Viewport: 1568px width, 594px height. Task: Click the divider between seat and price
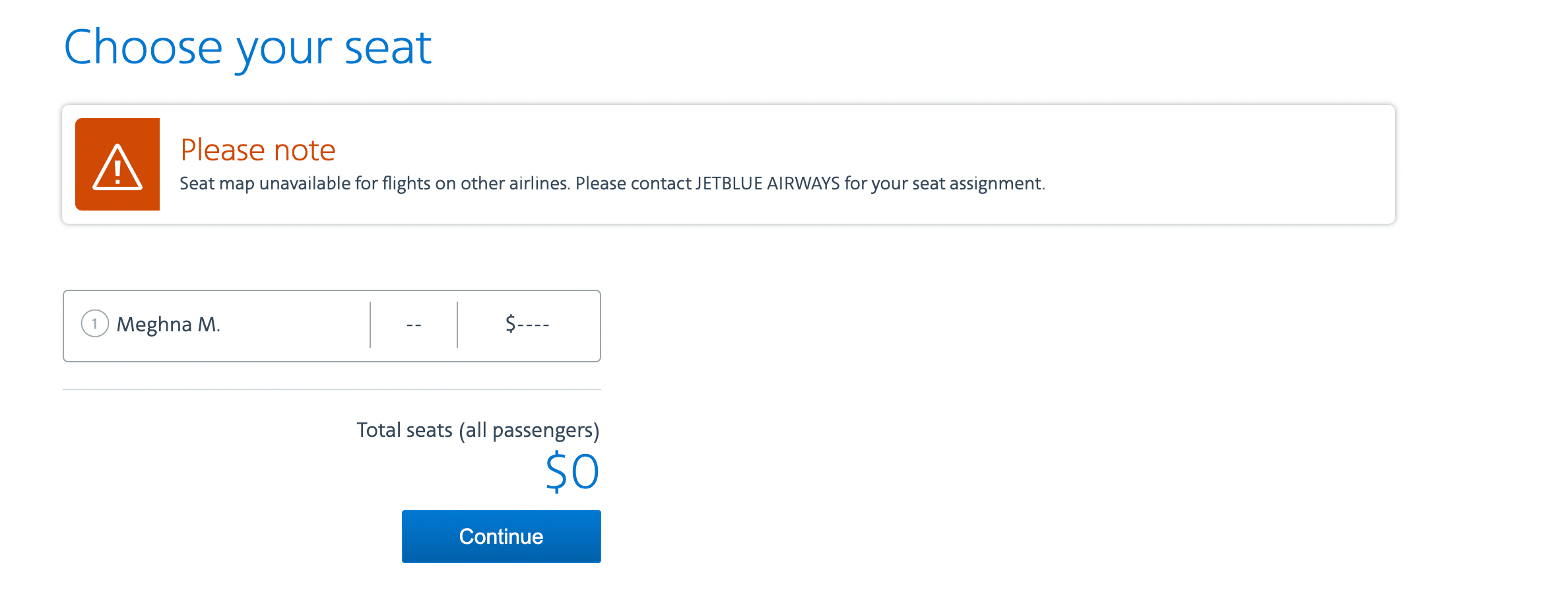(x=457, y=325)
